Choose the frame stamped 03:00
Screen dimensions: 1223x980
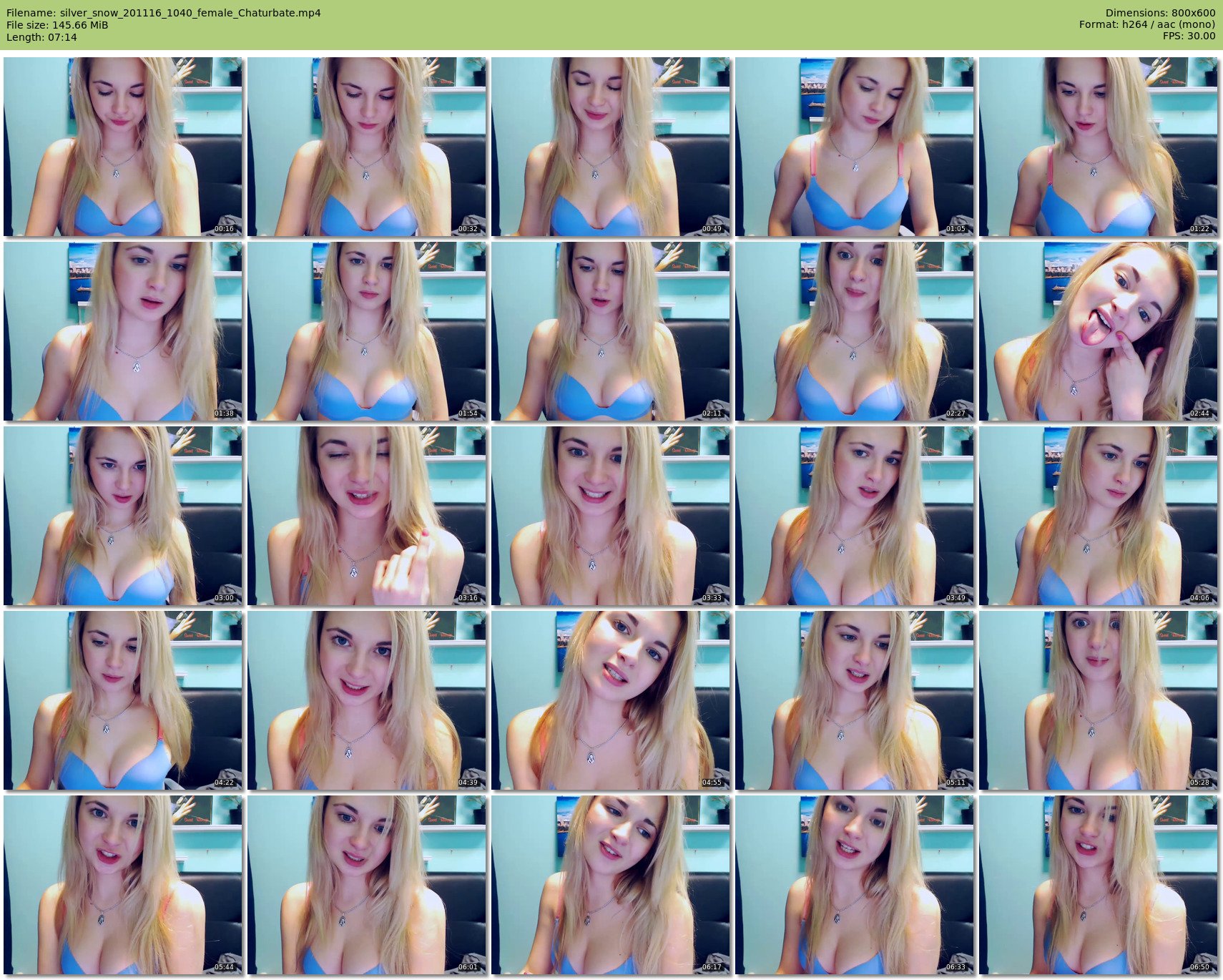[123, 516]
